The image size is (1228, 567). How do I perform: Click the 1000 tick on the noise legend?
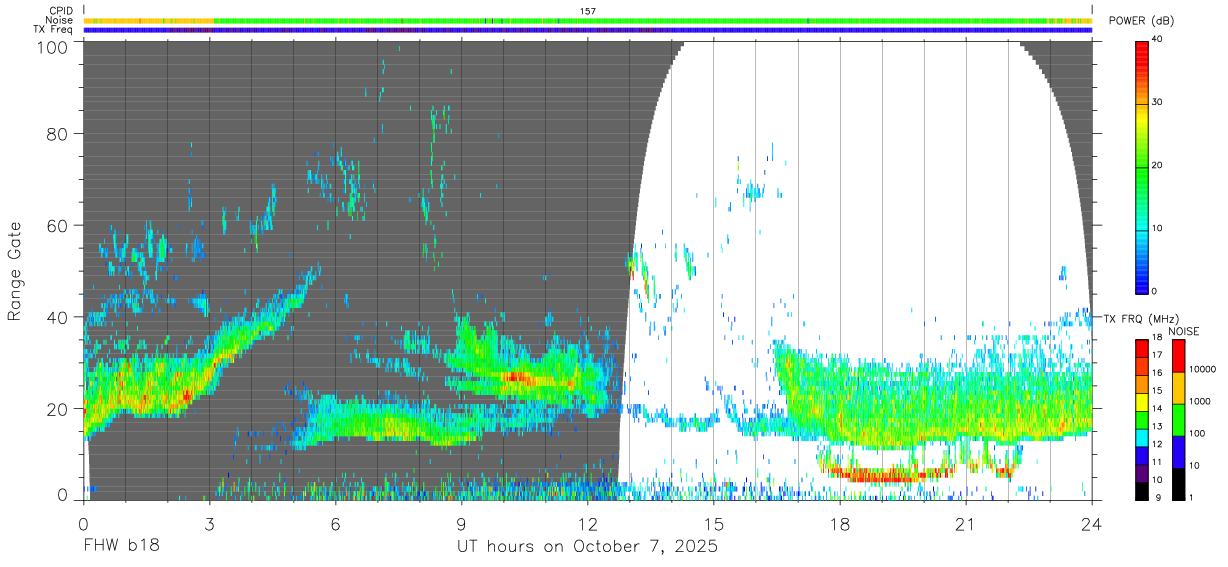[x=1198, y=401]
